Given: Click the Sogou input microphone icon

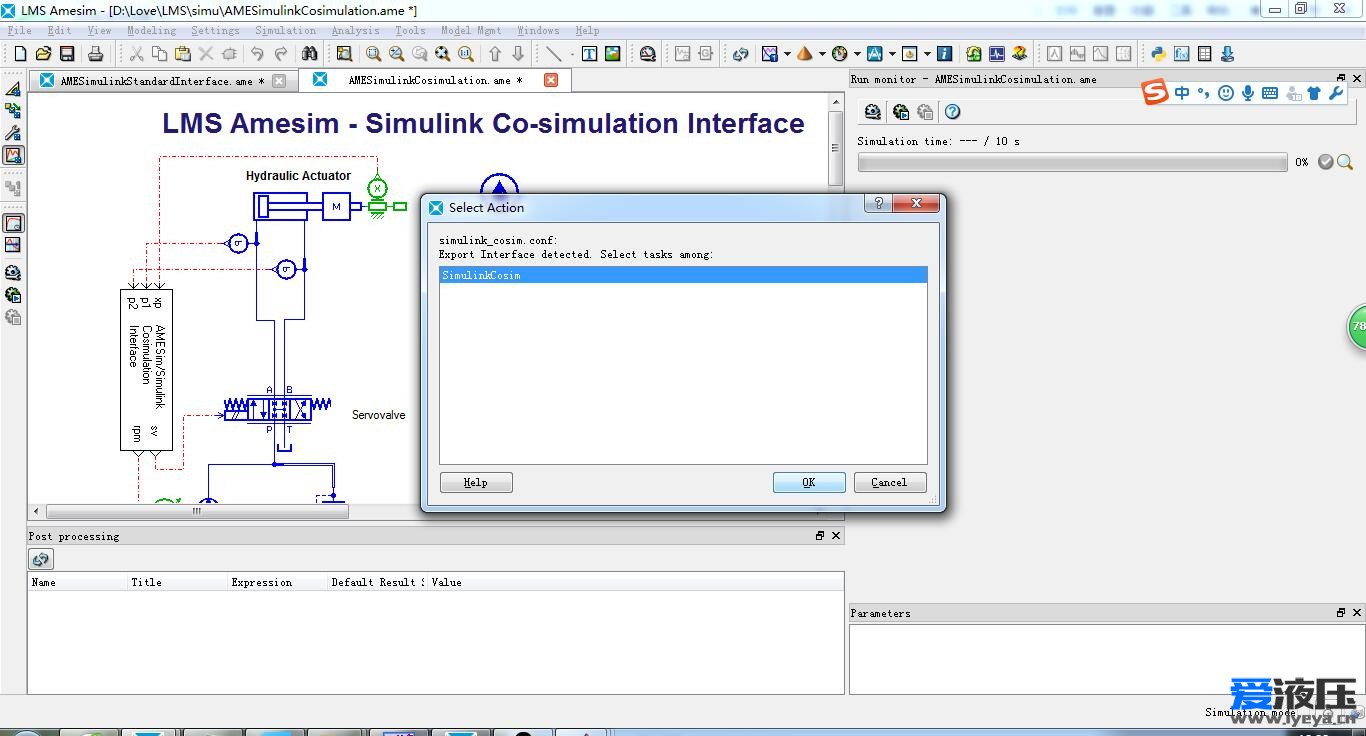Looking at the screenshot, I should 1248,93.
